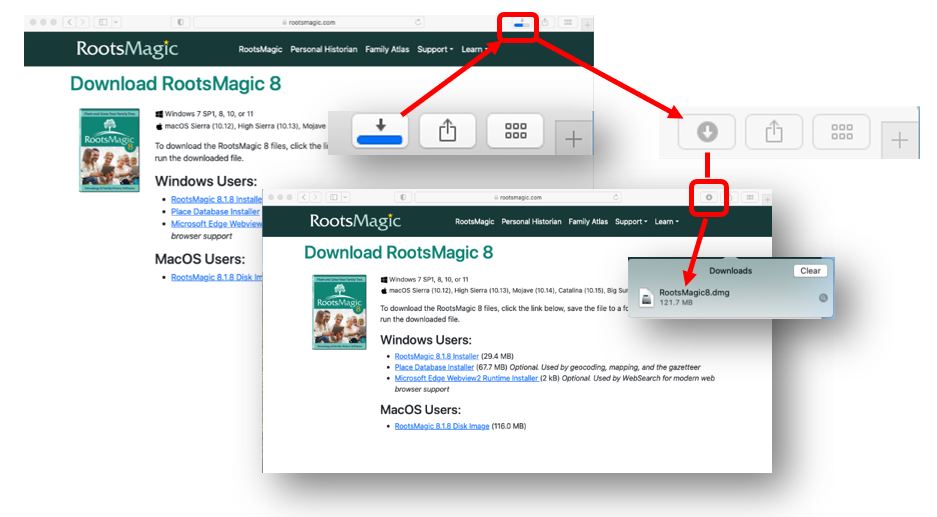The image size is (937, 517).
Task: Open sidebar dropdown arrow in front window toolbar
Action: (x=345, y=197)
